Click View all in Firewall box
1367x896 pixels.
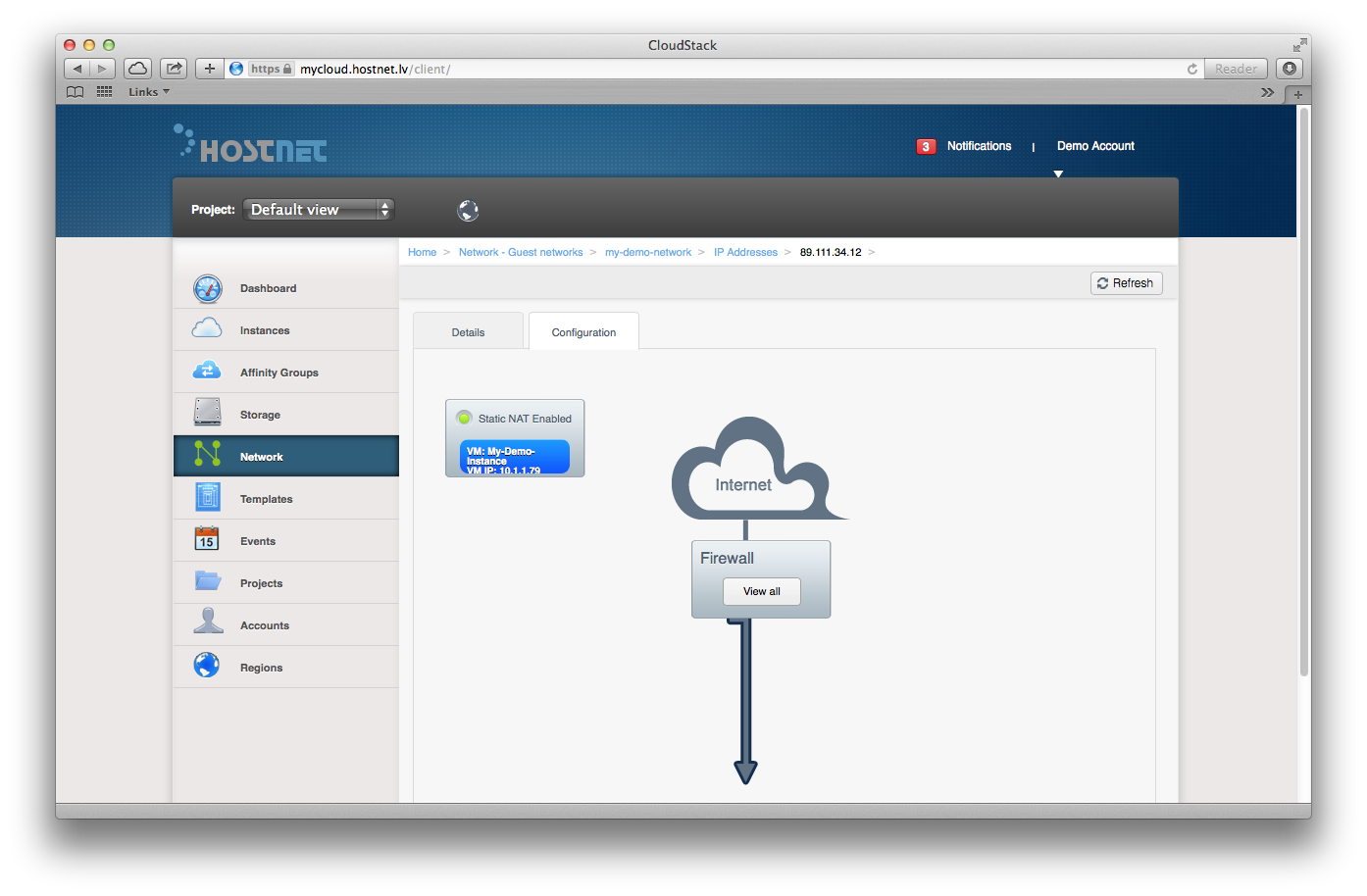click(x=761, y=592)
